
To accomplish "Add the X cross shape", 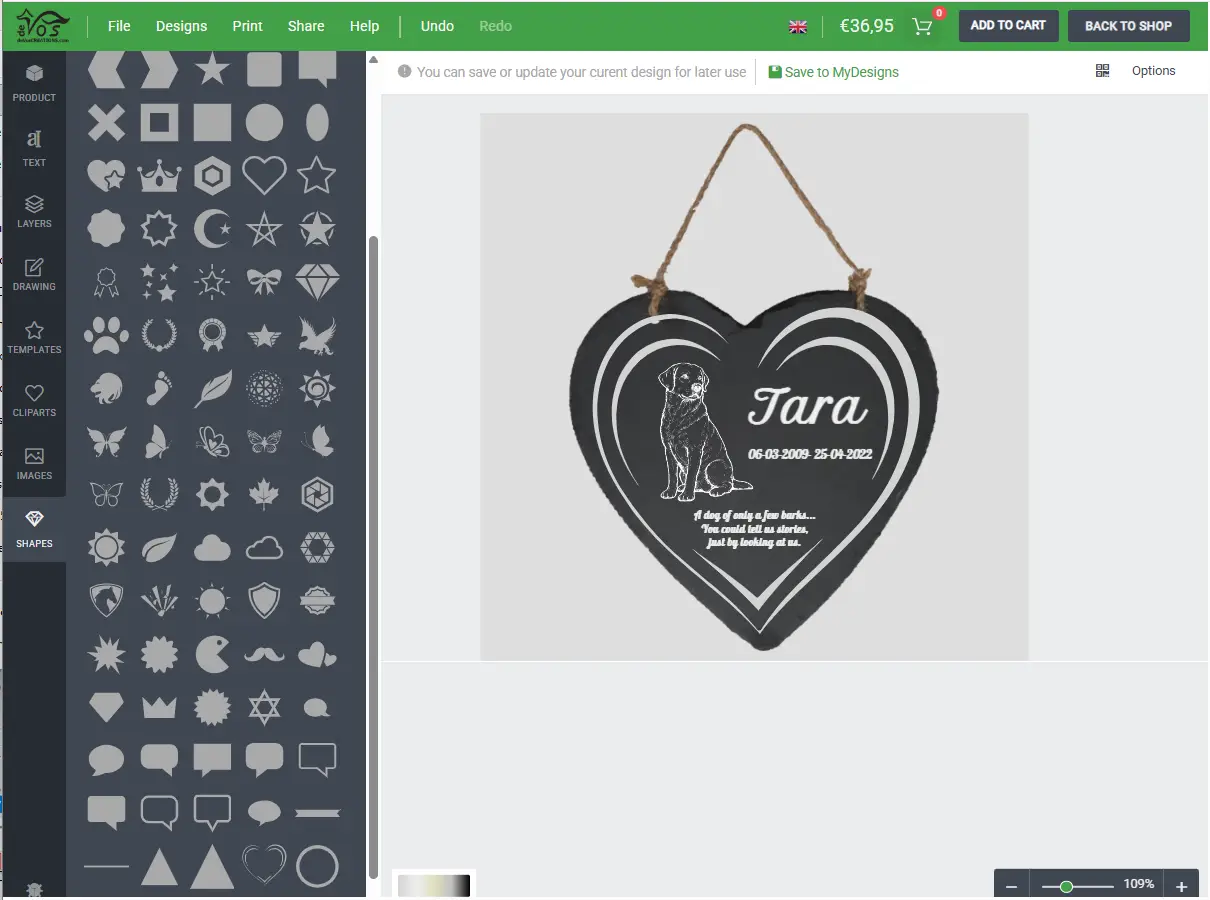I will click(x=106, y=123).
